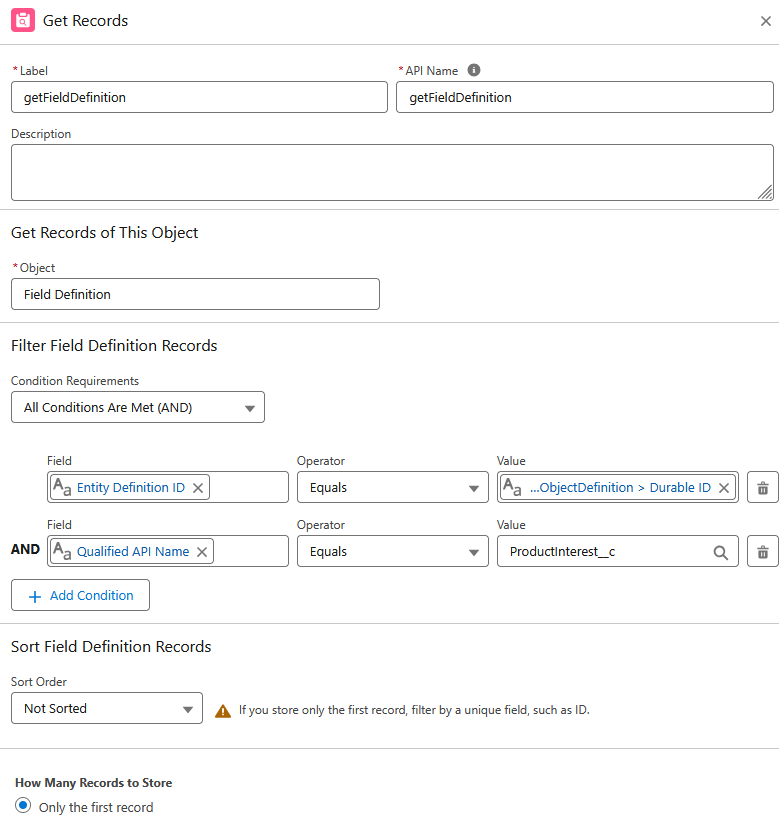Screen dimensions: 779x817
Task: Delete the Entity Definition ID condition row
Action: [x=763, y=487]
